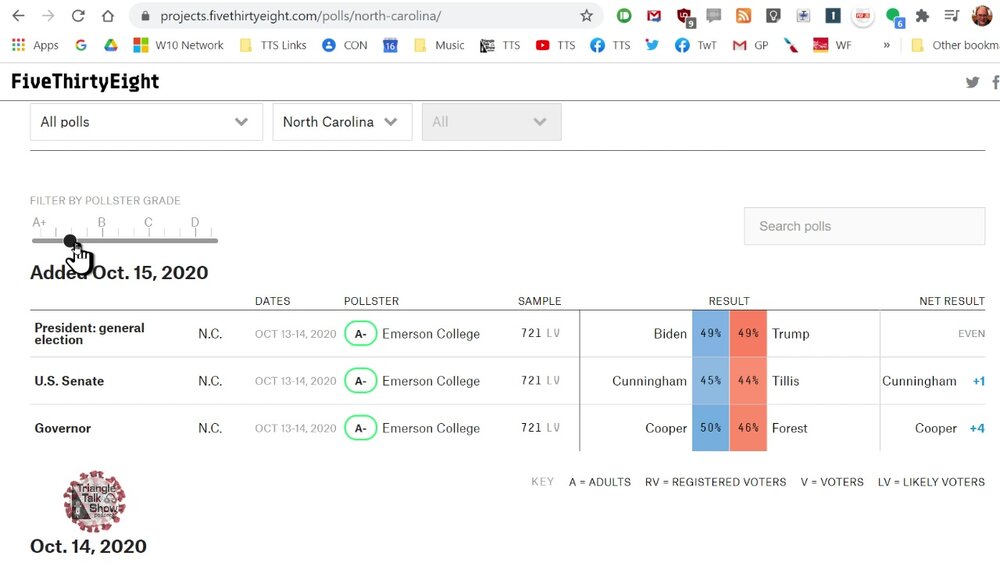Click the Search polls input field

point(864,226)
